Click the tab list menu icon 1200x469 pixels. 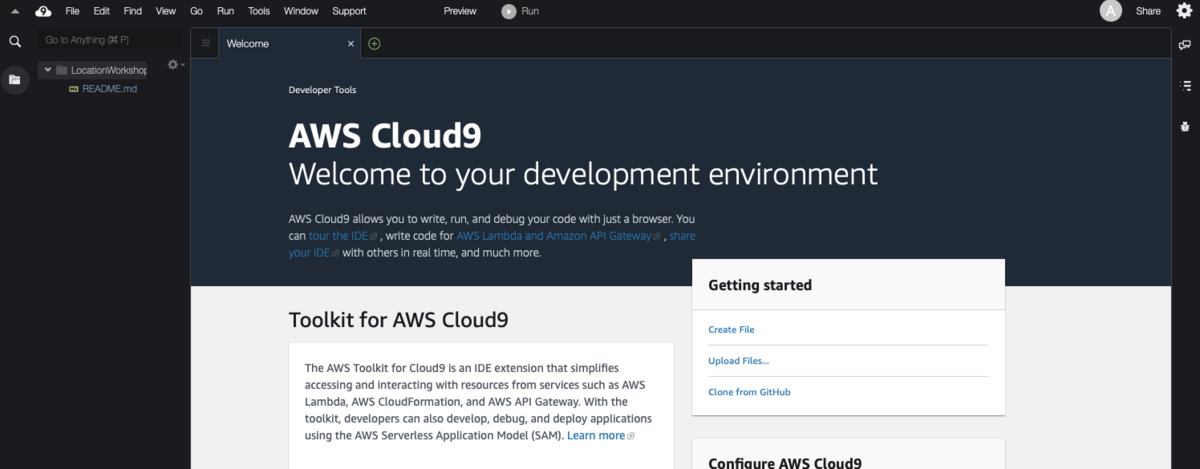[x=206, y=44]
